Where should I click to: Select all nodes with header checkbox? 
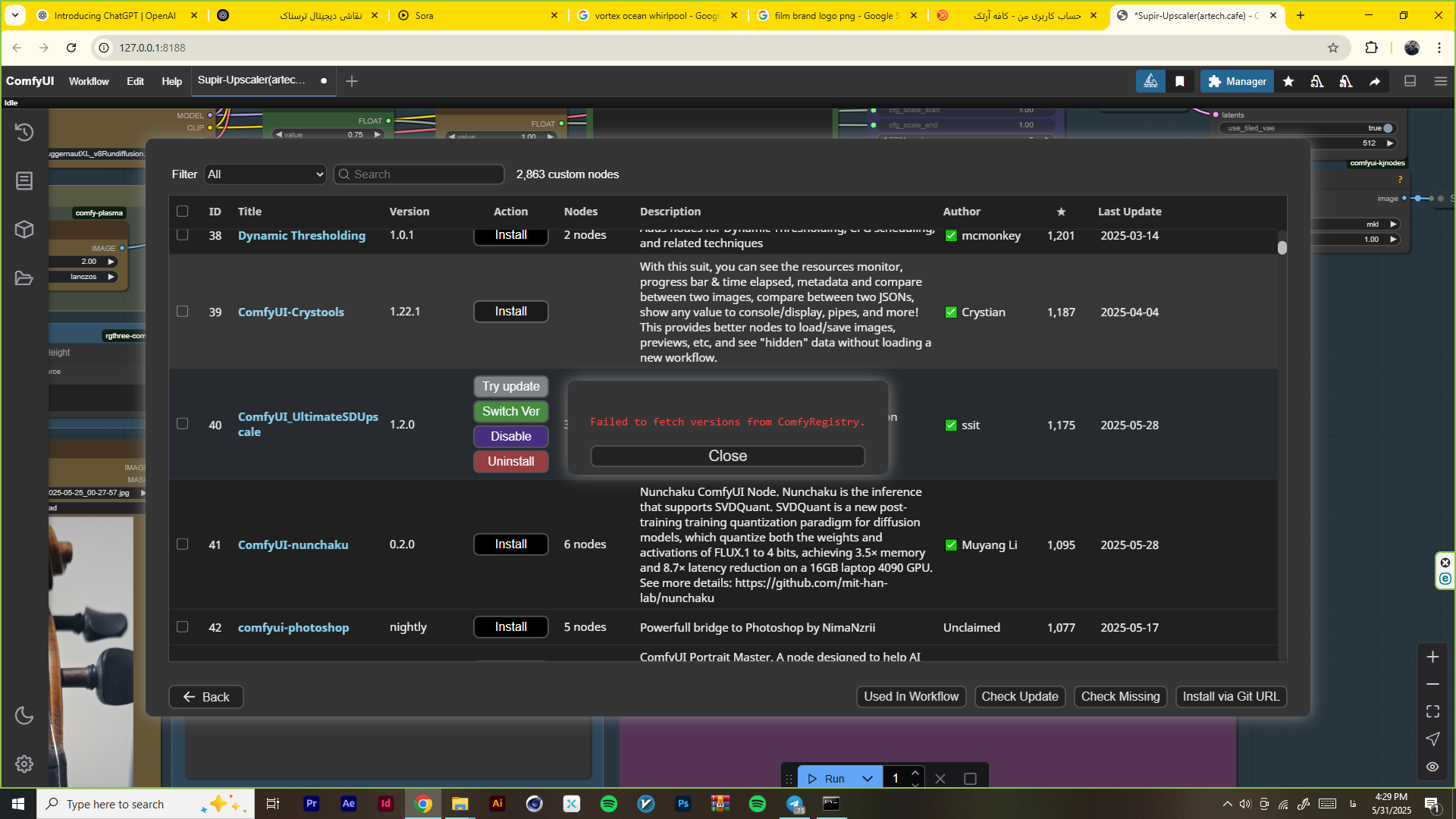183,212
